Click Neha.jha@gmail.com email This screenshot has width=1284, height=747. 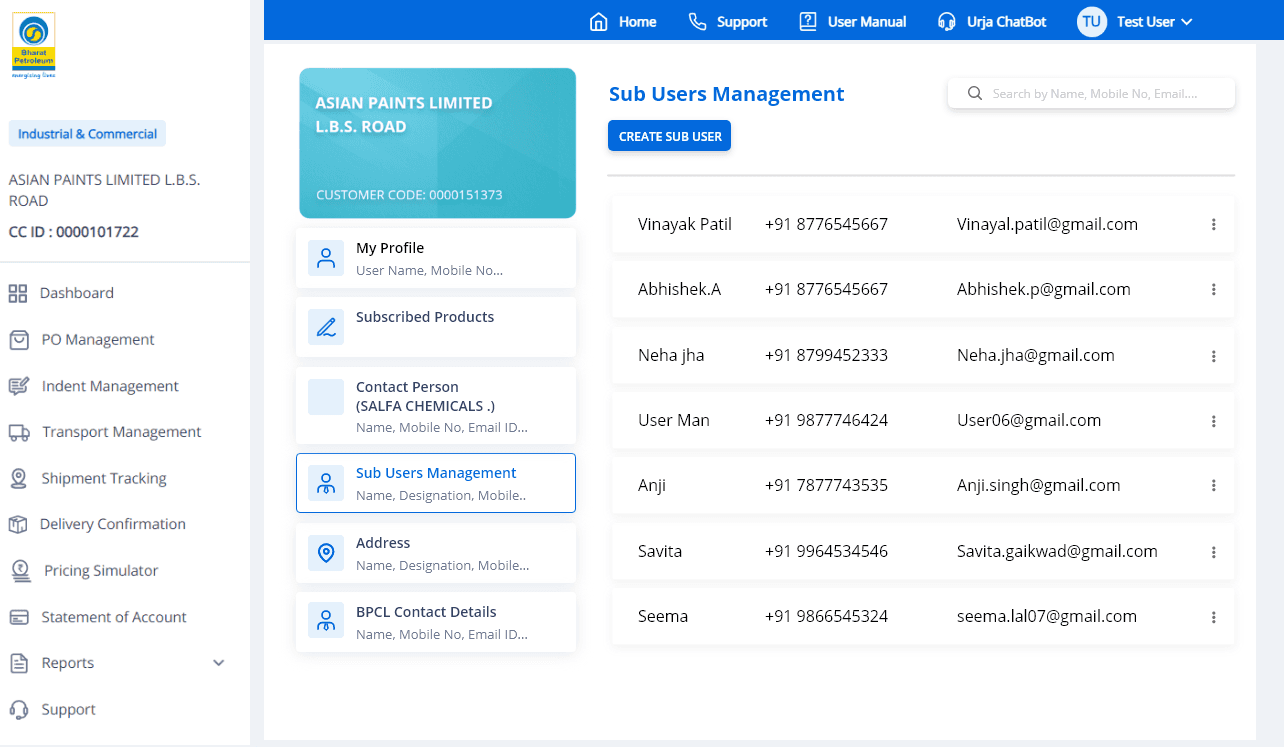pyautogui.click(x=1036, y=355)
